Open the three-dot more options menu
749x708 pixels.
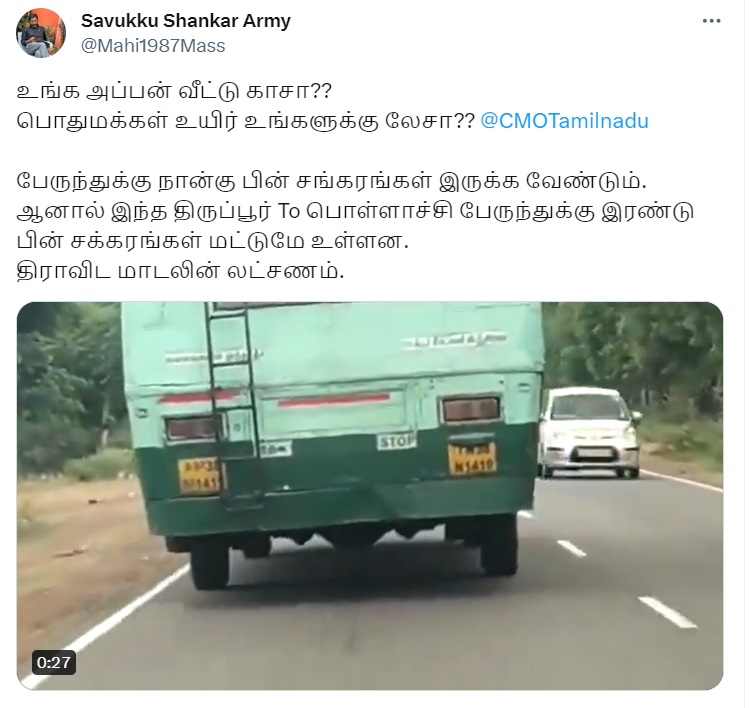point(711,21)
